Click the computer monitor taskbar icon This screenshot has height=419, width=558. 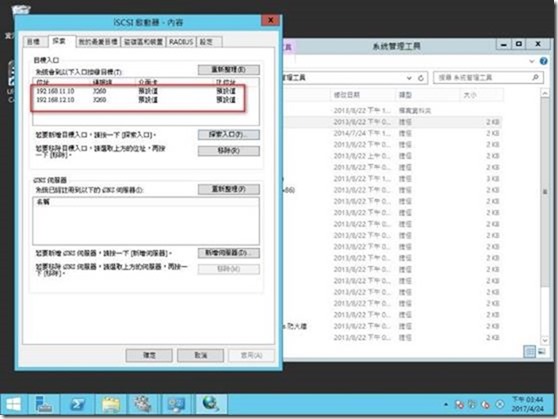click(176, 404)
